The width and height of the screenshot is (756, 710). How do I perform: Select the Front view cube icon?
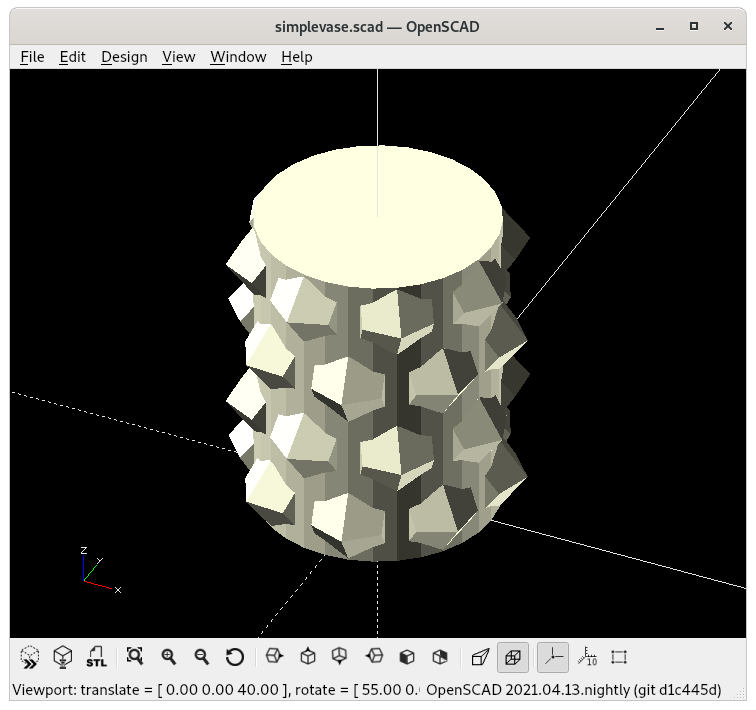(407, 657)
